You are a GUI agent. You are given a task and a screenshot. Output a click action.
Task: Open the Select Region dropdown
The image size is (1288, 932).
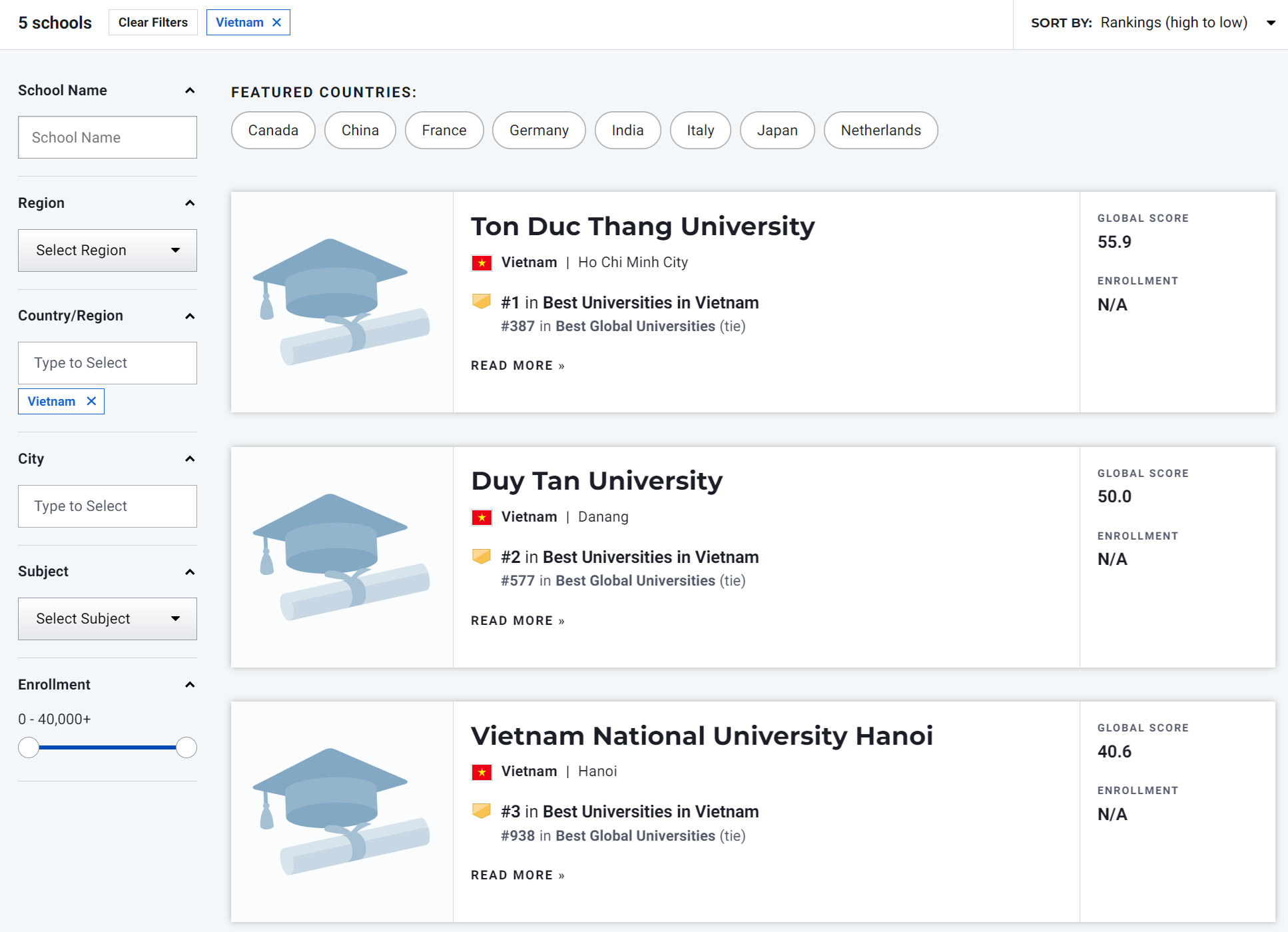tap(107, 250)
